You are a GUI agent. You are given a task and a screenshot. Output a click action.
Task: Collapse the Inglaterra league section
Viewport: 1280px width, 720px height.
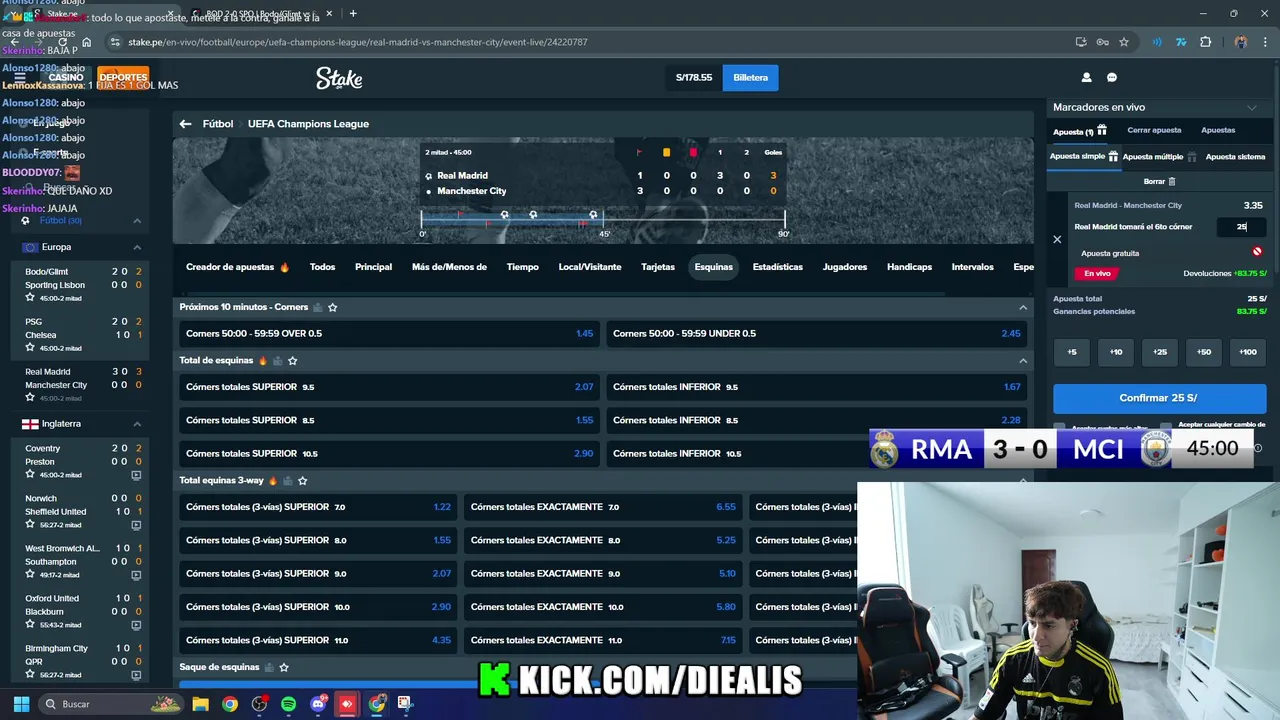(137, 424)
